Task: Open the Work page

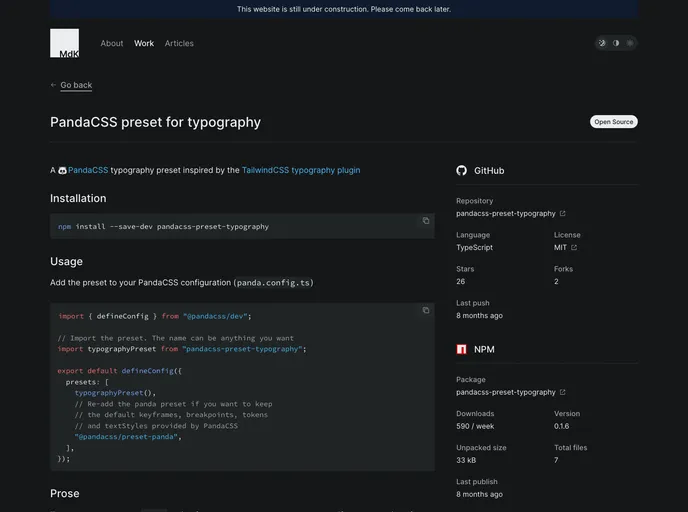Action: 144,43
